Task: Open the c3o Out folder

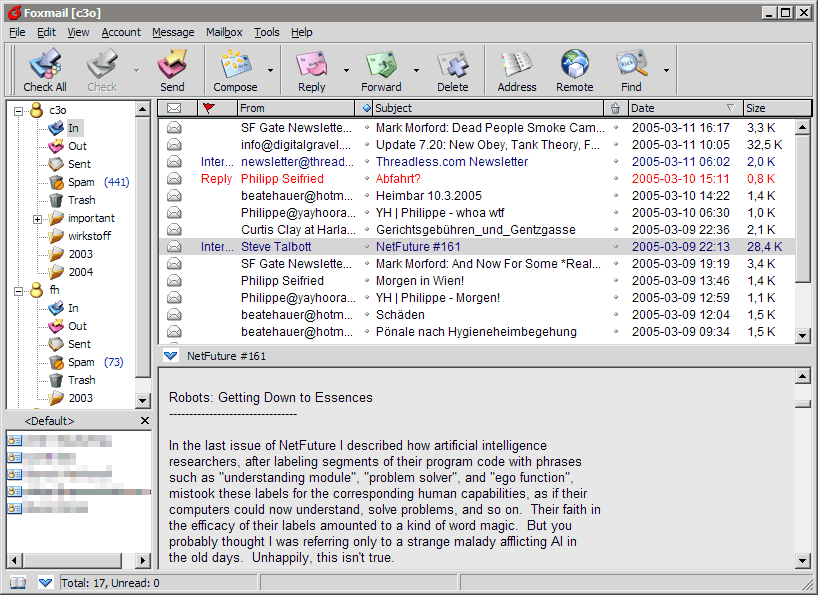Action: tap(77, 146)
